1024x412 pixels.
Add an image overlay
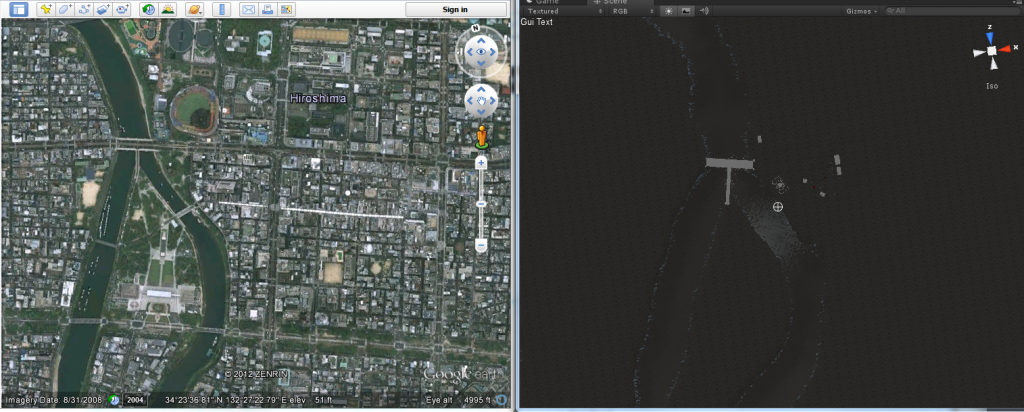(x=103, y=9)
